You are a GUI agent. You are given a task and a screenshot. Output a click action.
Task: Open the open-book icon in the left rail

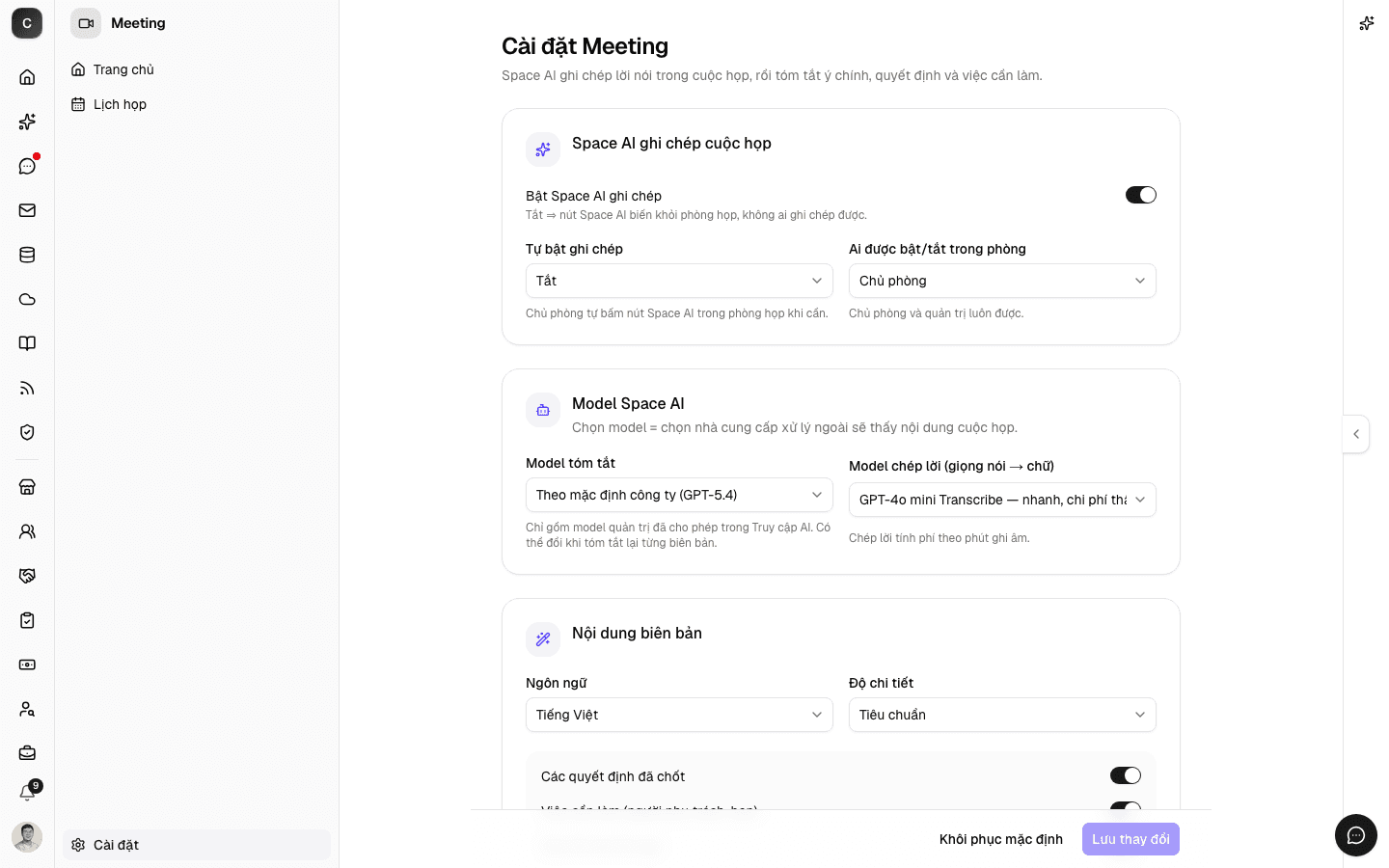click(x=27, y=343)
